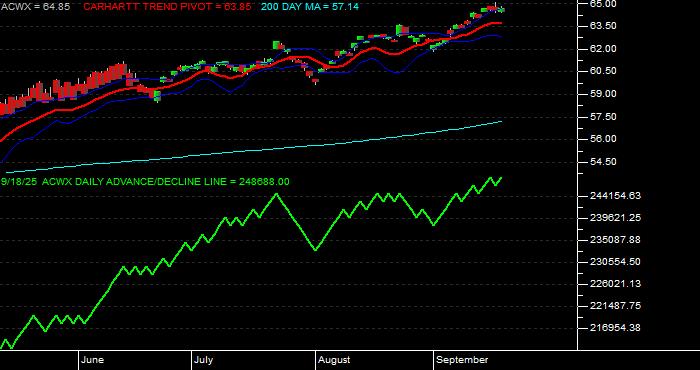
Task: Click the 59.00 price axis label
Action: click(602, 94)
